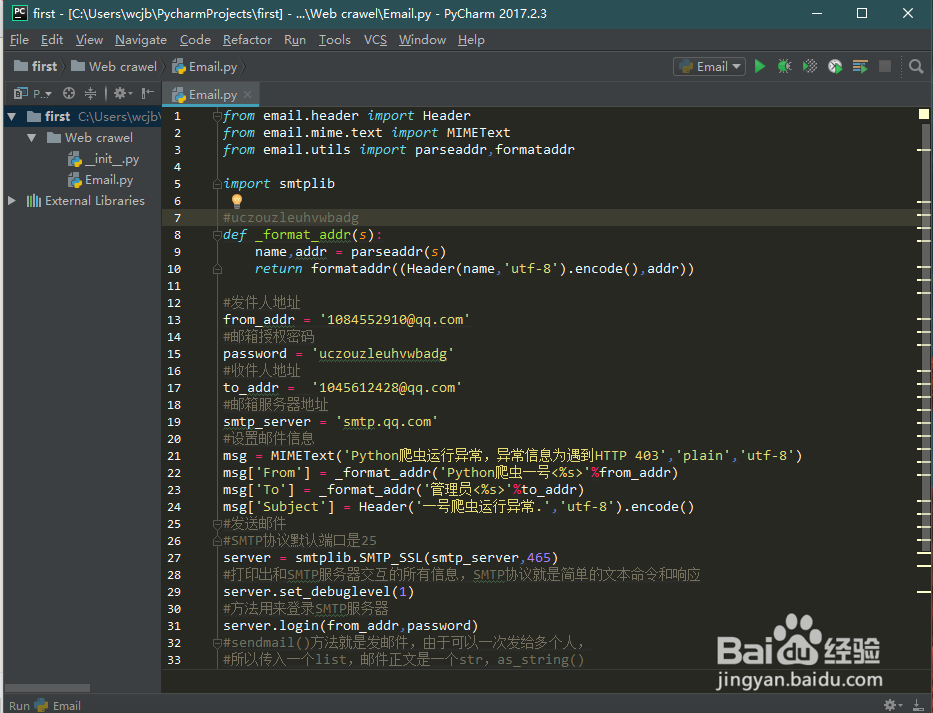This screenshot has width=933, height=713.
Task: Start debugging with the green bug icon
Action: [x=785, y=66]
